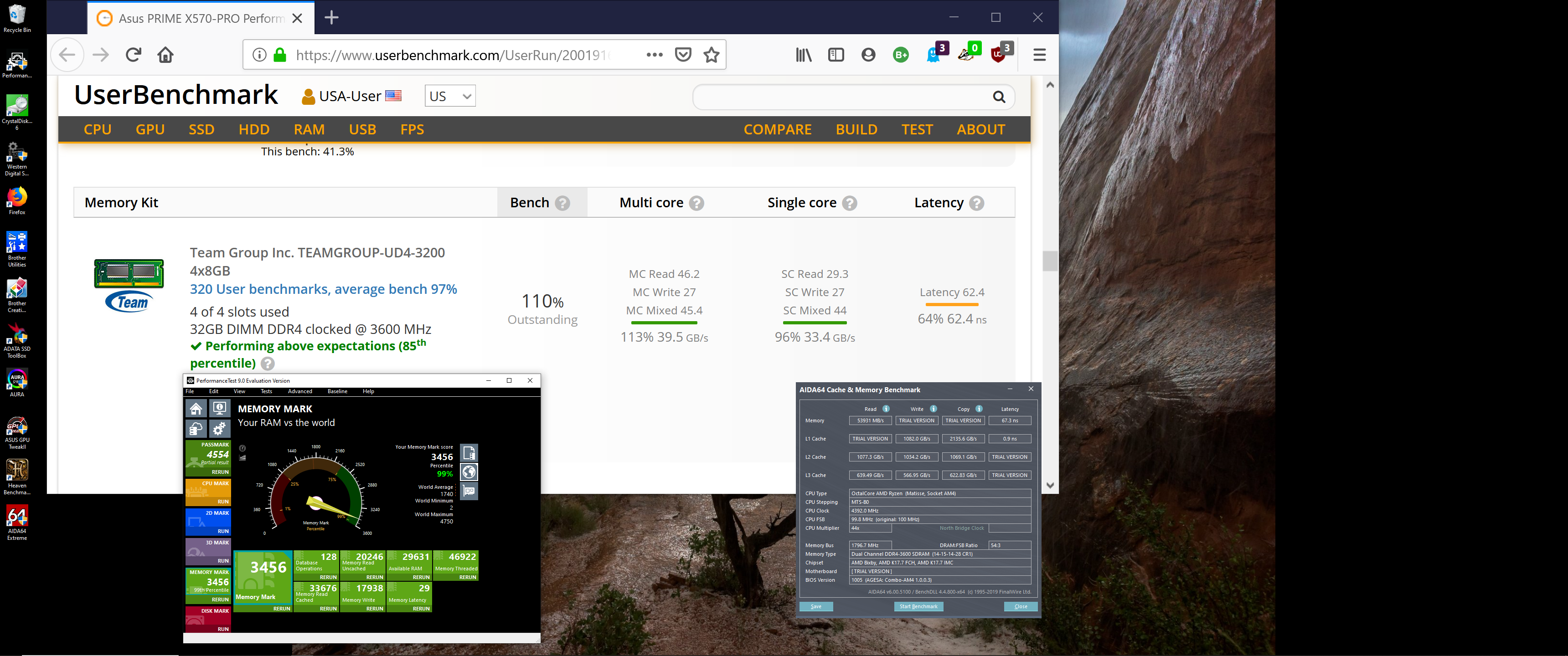Click the Latency help question mark icon
This screenshot has height=656, width=1568.
click(x=976, y=203)
